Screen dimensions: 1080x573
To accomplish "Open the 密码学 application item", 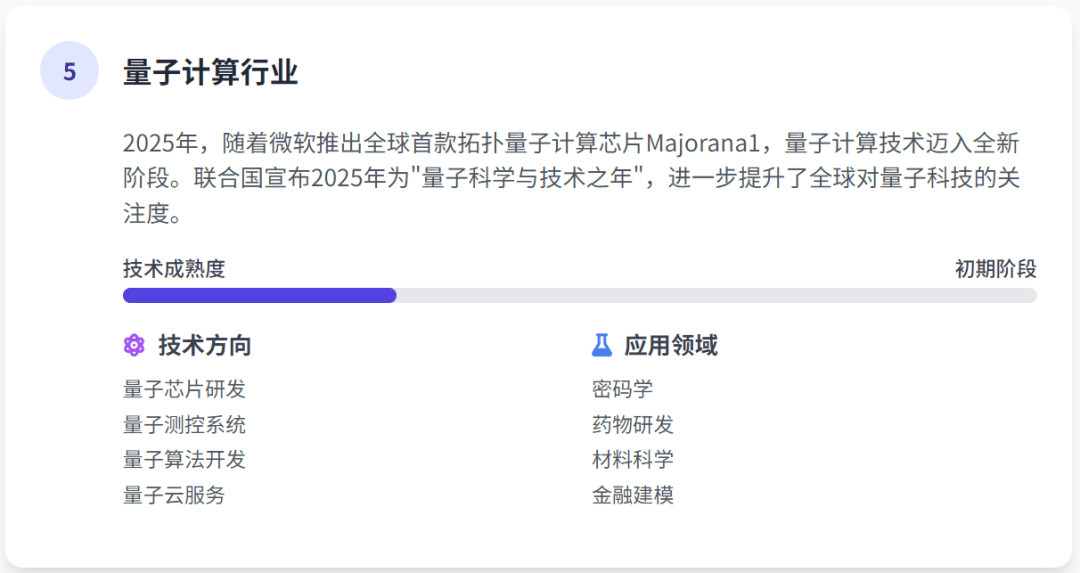I will (622, 389).
